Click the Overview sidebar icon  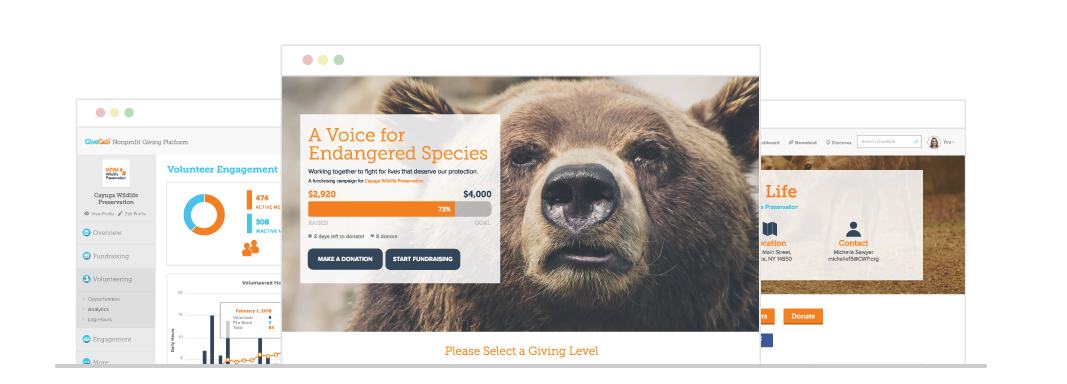[86, 232]
